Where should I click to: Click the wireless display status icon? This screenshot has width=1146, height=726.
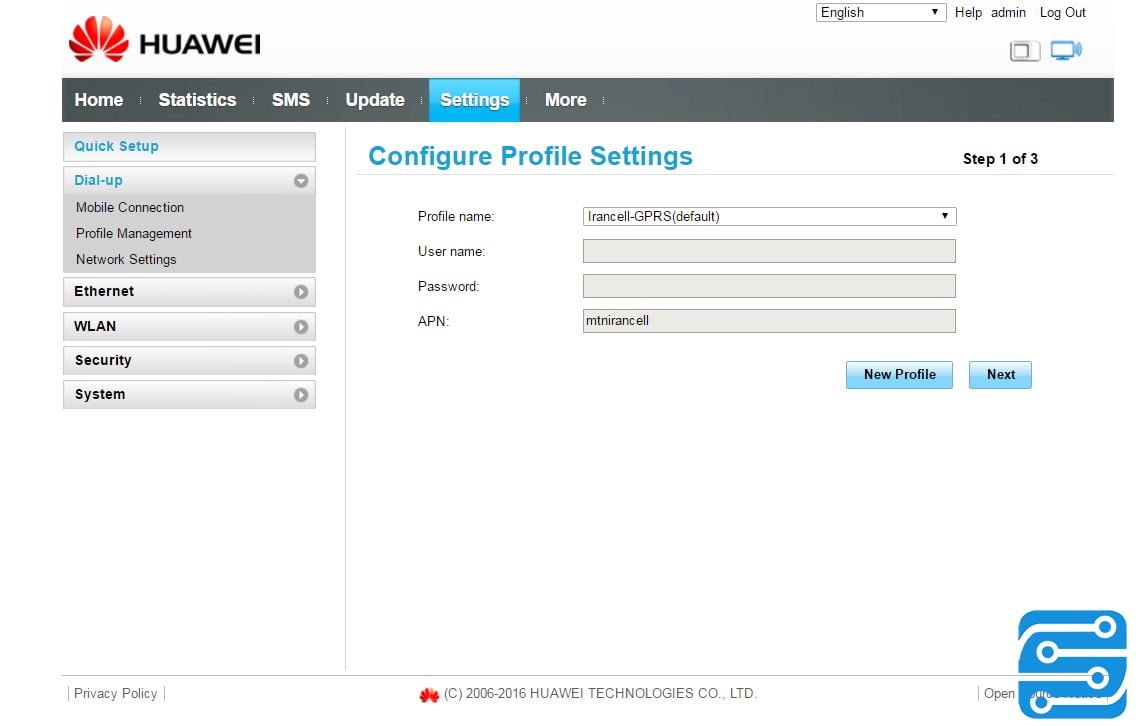(1065, 49)
